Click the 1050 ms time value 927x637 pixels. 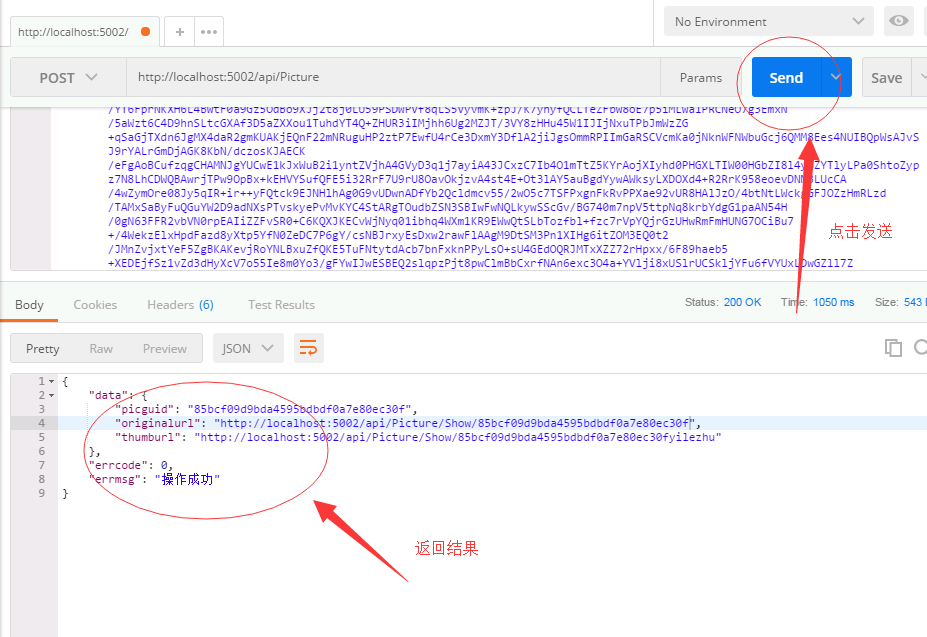pyautogui.click(x=834, y=302)
